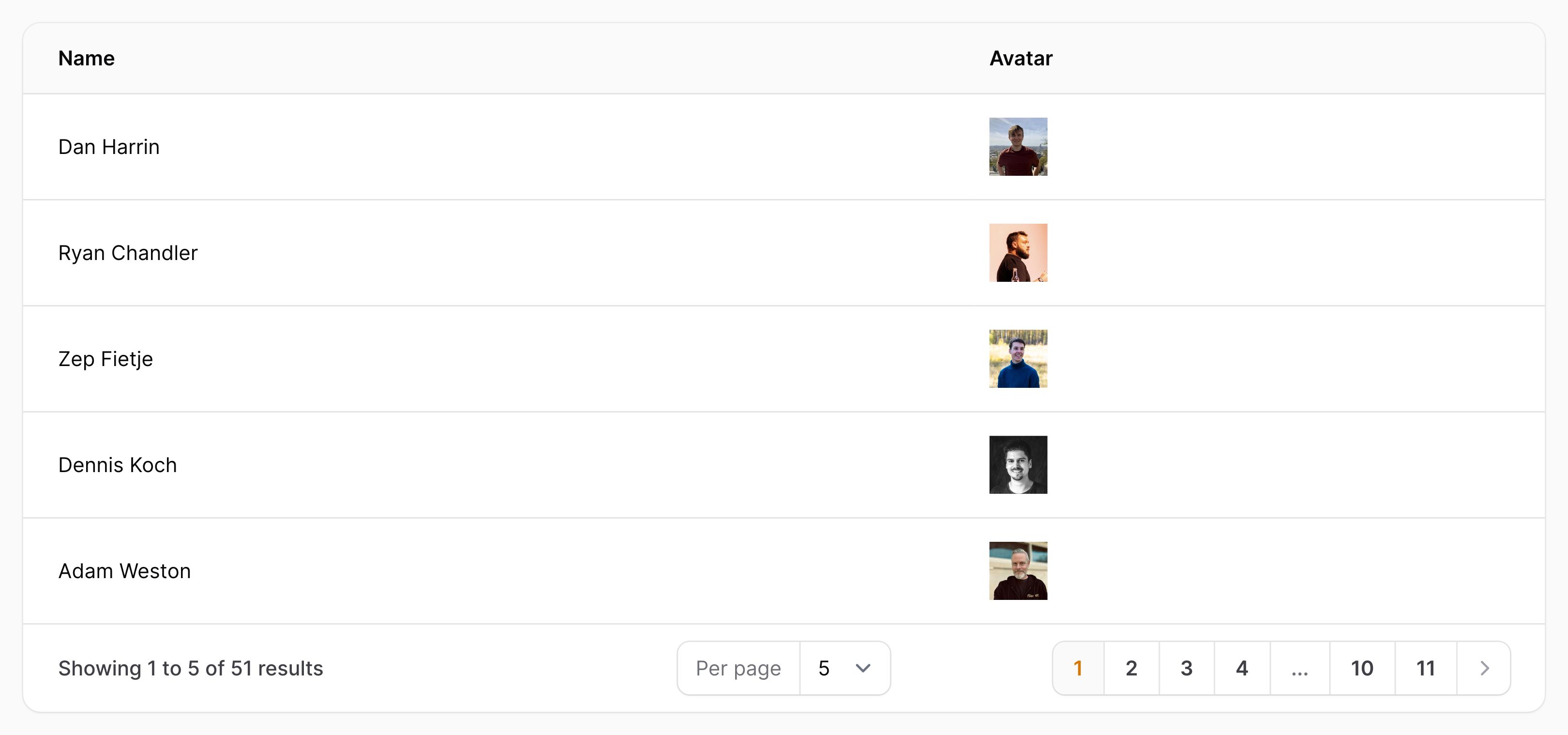Select Dennis Koch's black-and-white avatar
The width and height of the screenshot is (1568, 735).
1018,465
